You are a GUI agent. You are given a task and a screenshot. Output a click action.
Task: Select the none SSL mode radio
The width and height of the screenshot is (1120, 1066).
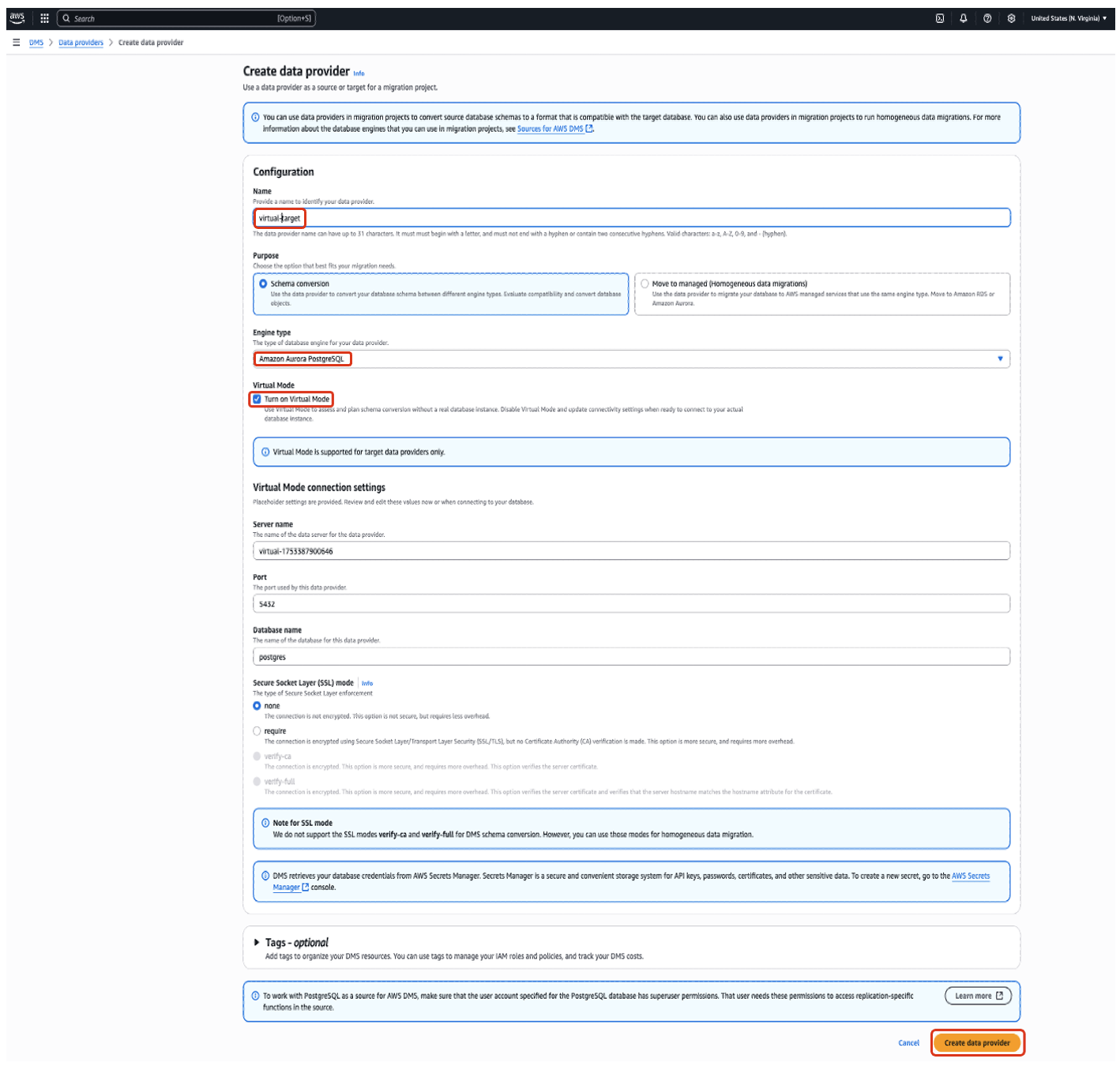pyautogui.click(x=257, y=706)
